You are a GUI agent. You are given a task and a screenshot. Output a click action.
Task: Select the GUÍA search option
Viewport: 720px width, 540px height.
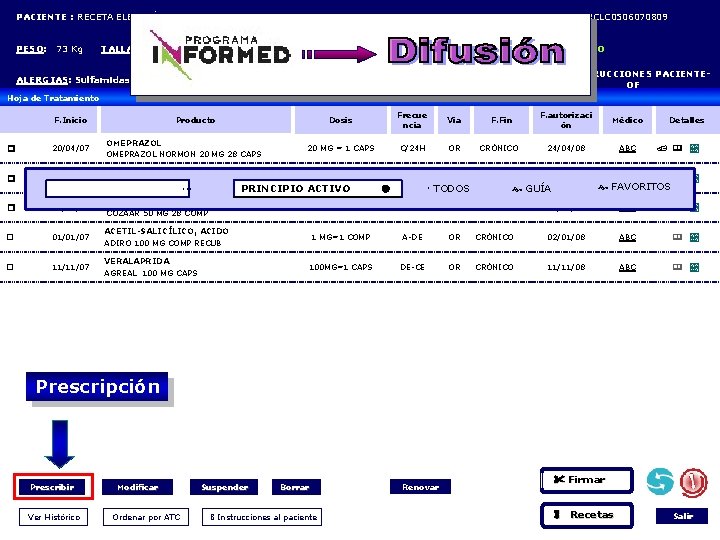pyautogui.click(x=532, y=188)
